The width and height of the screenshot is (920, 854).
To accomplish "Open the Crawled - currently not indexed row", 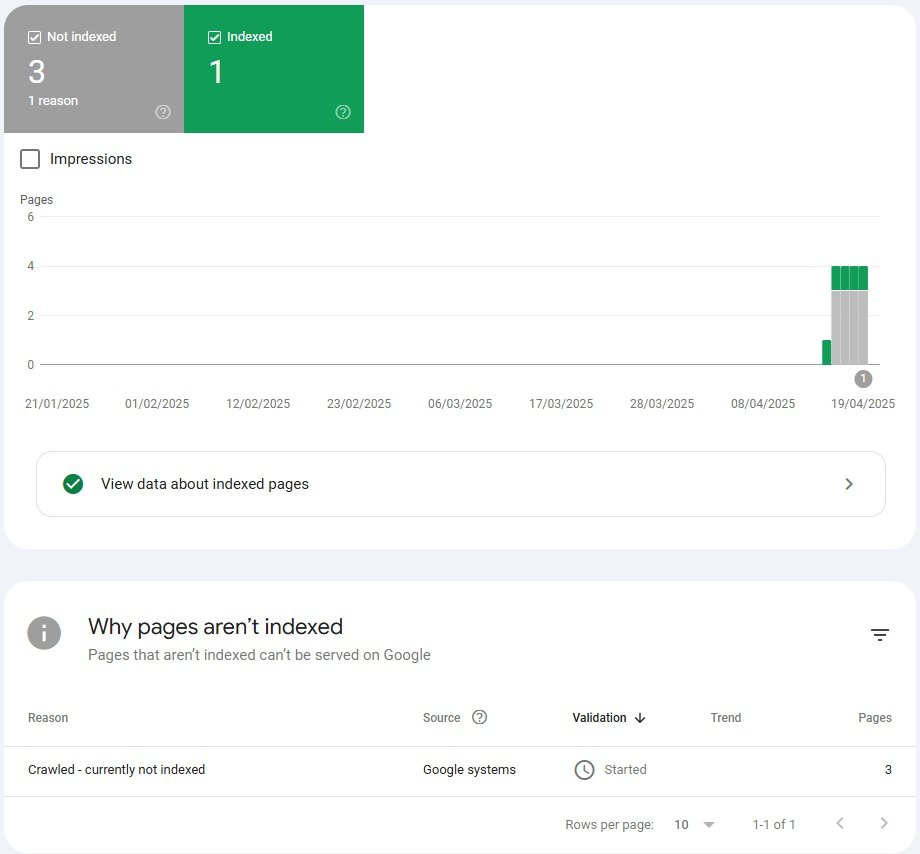I will pos(460,770).
